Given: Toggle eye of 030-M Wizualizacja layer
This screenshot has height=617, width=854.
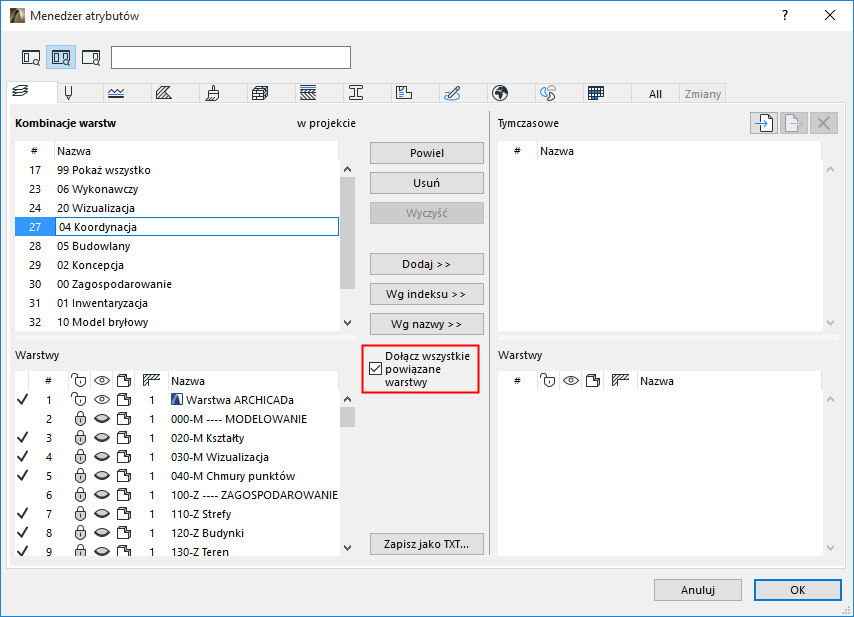Looking at the screenshot, I should 102,457.
